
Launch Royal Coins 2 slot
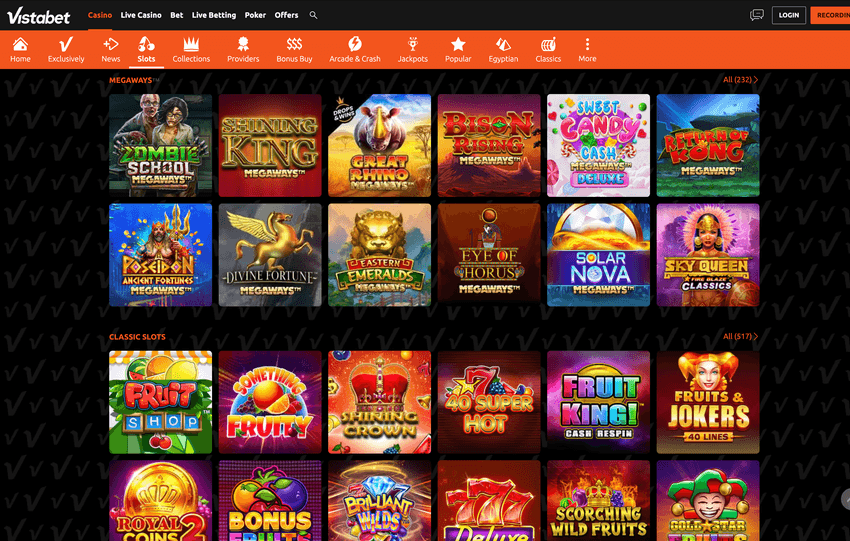[x=160, y=501]
